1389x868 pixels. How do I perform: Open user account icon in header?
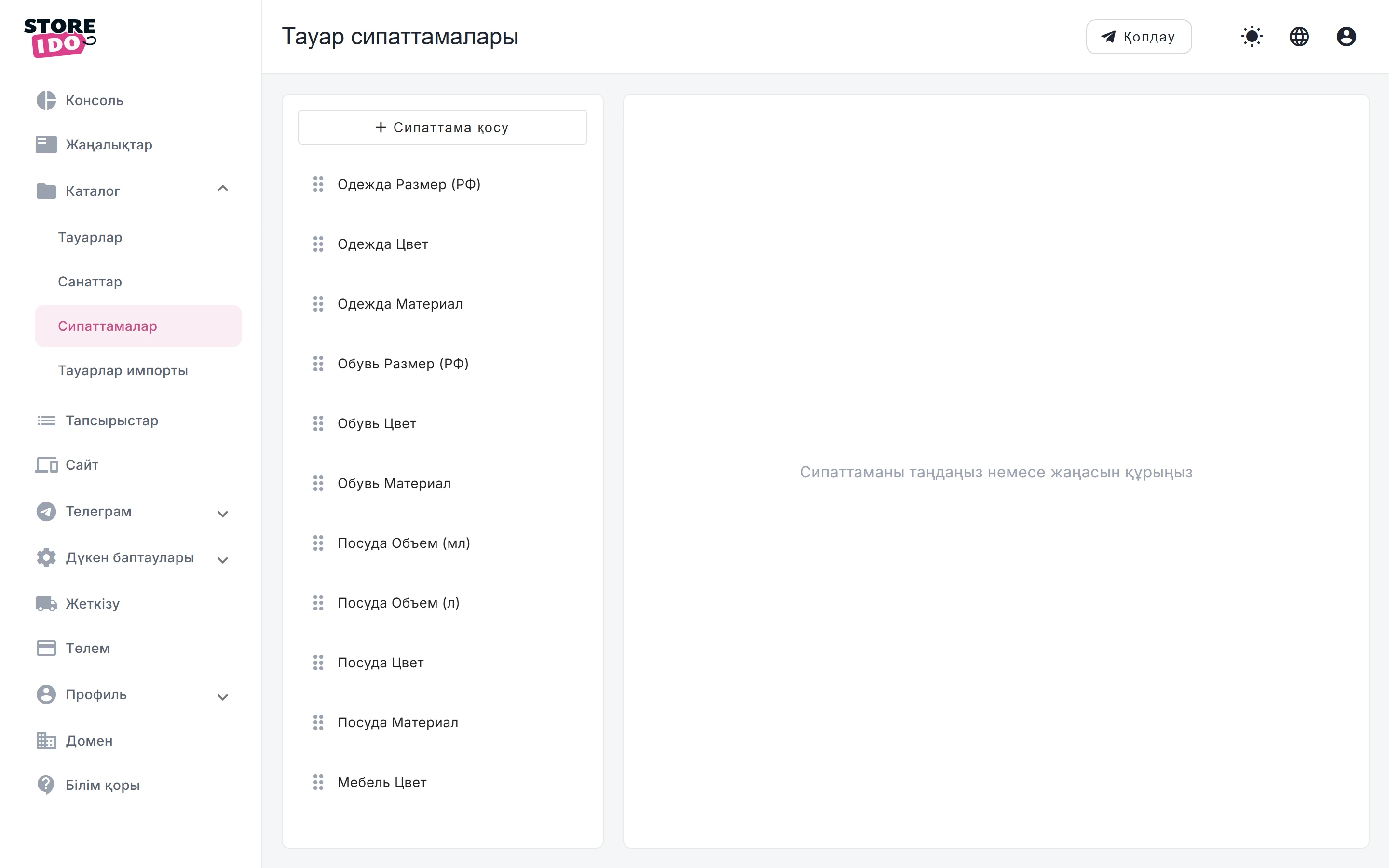pyautogui.click(x=1346, y=37)
